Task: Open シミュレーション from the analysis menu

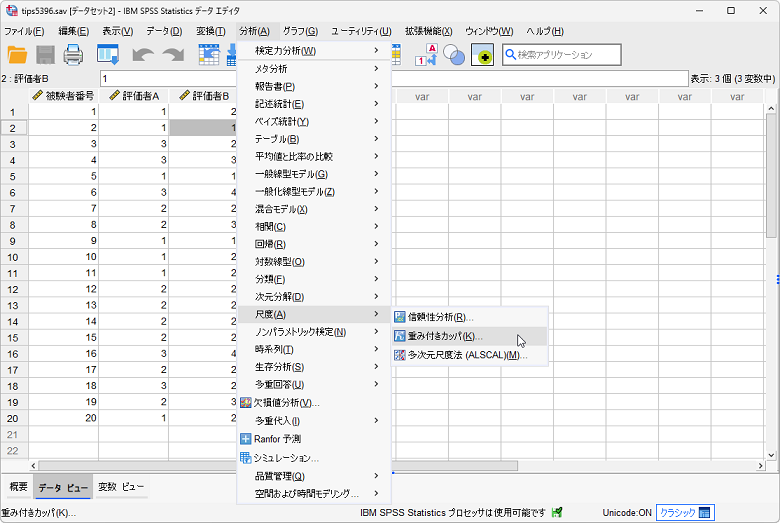Action: click(285, 457)
